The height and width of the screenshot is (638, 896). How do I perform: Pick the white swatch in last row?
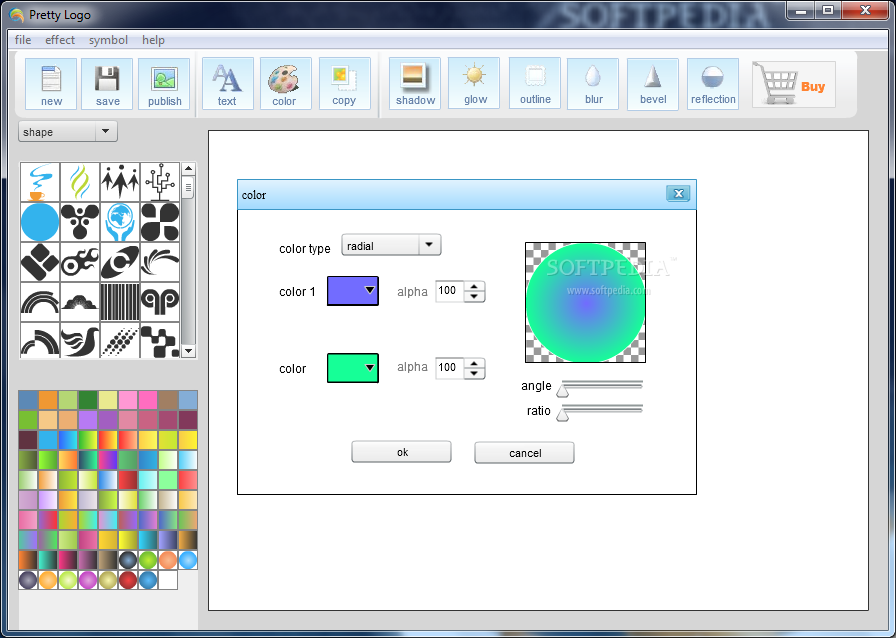point(168,580)
